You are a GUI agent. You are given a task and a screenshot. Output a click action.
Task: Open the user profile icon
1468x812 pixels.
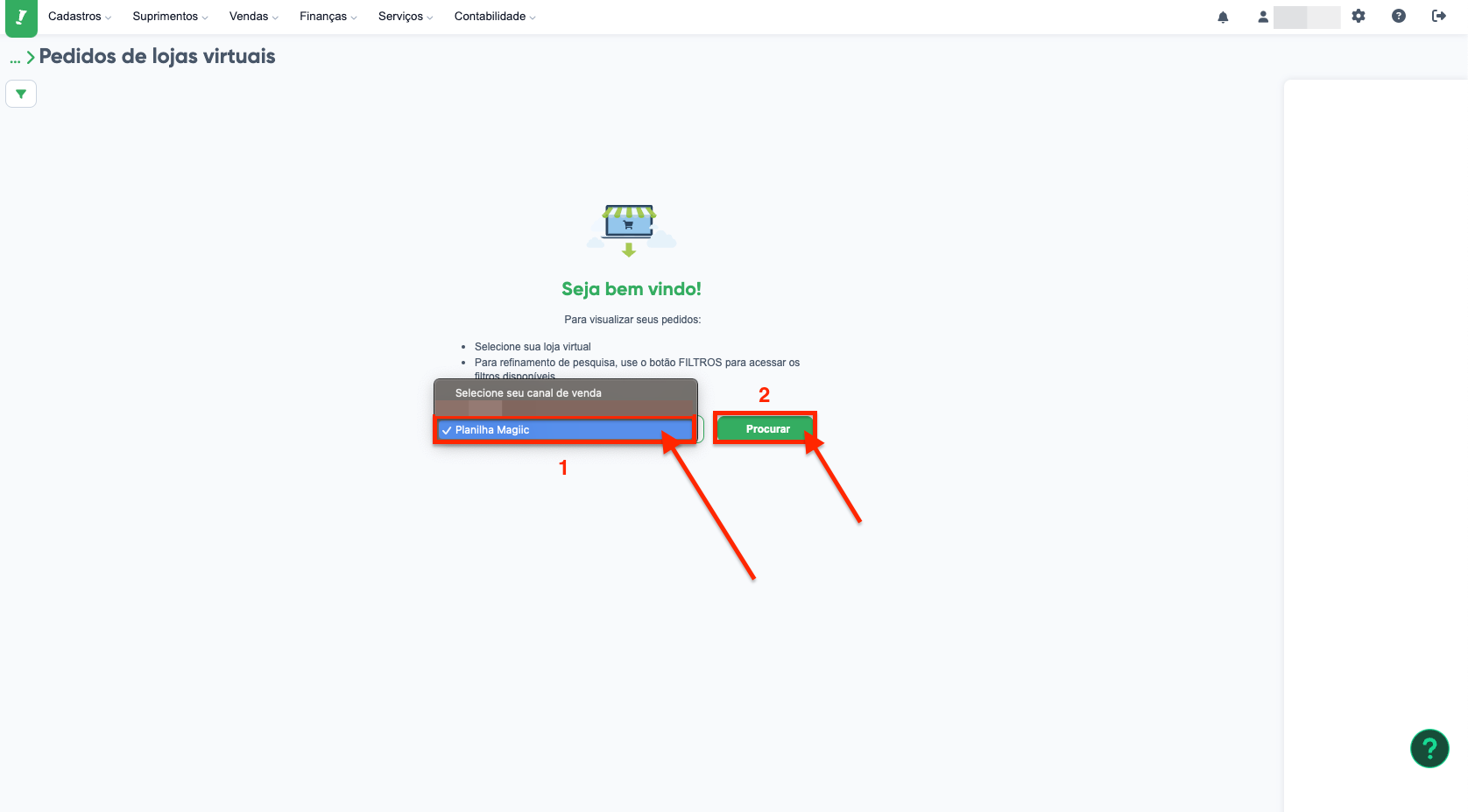tap(1263, 17)
